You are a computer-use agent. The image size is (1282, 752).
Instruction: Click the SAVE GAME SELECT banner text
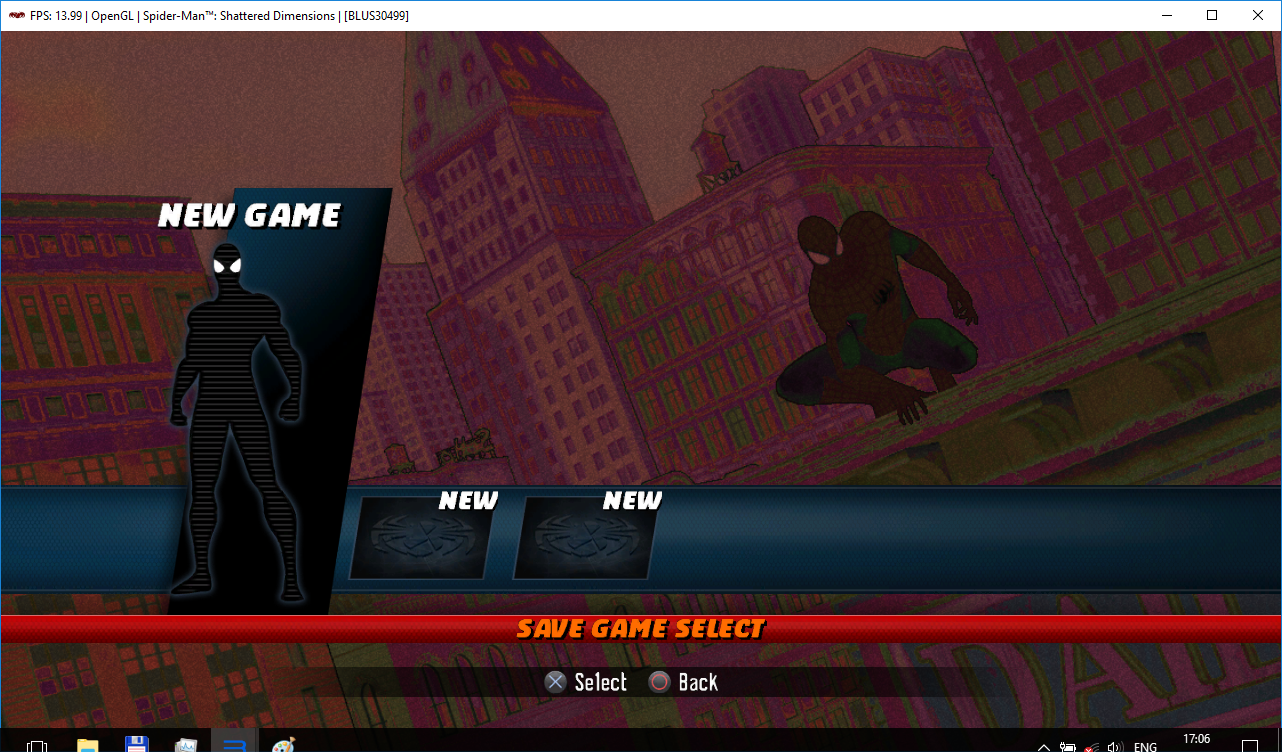pos(641,629)
